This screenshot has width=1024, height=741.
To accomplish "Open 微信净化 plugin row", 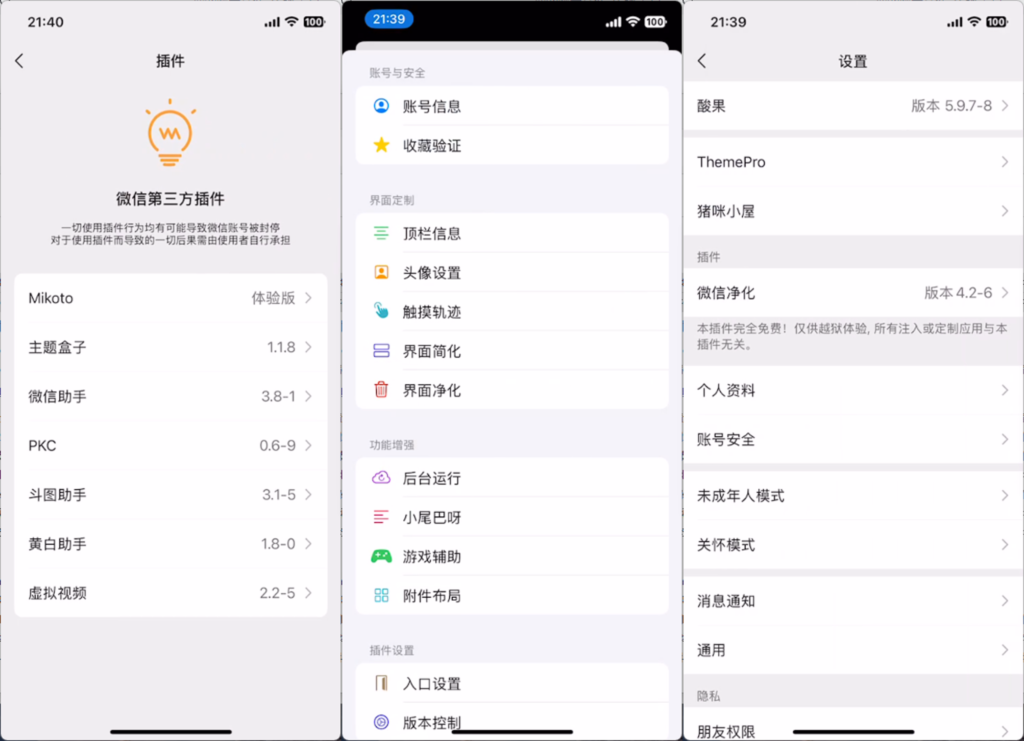I will pos(853,292).
